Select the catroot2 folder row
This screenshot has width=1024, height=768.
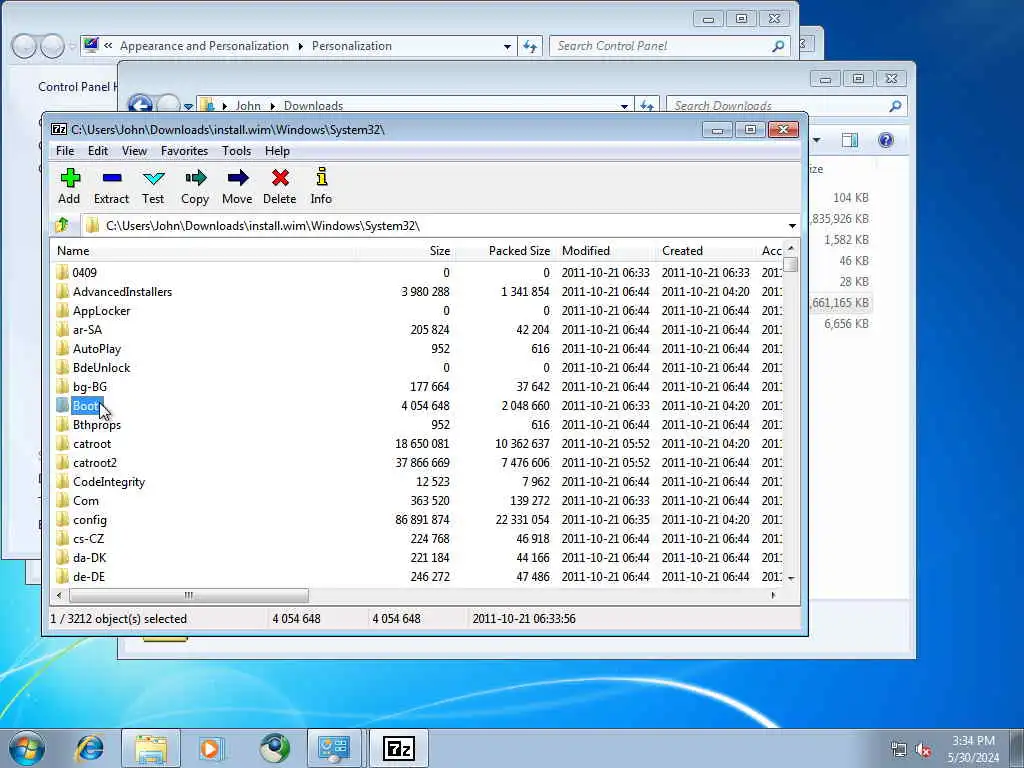pyautogui.click(x=418, y=462)
